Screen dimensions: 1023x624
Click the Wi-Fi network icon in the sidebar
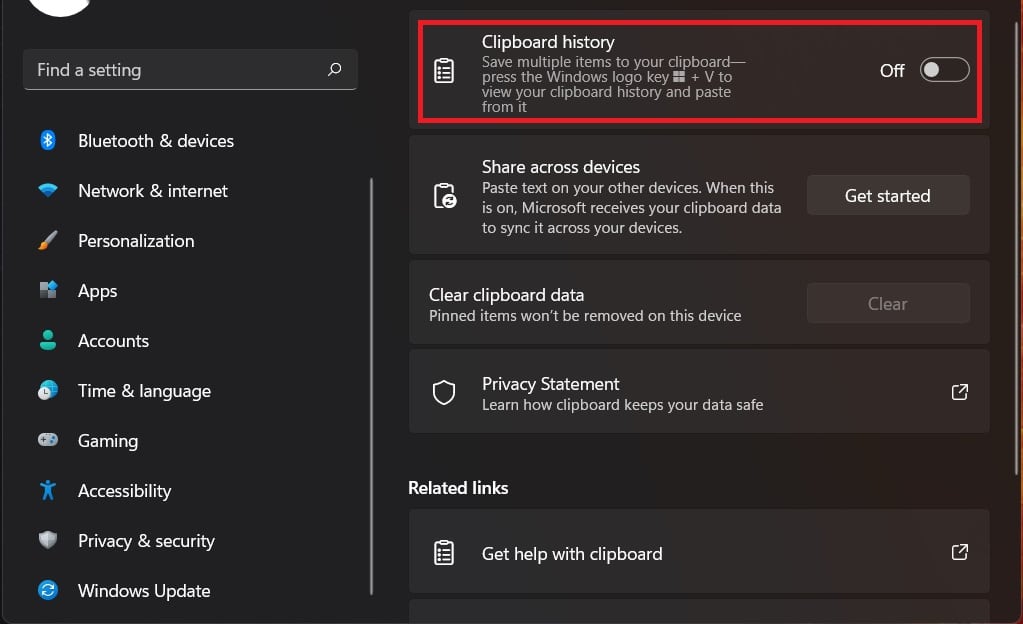(x=48, y=190)
